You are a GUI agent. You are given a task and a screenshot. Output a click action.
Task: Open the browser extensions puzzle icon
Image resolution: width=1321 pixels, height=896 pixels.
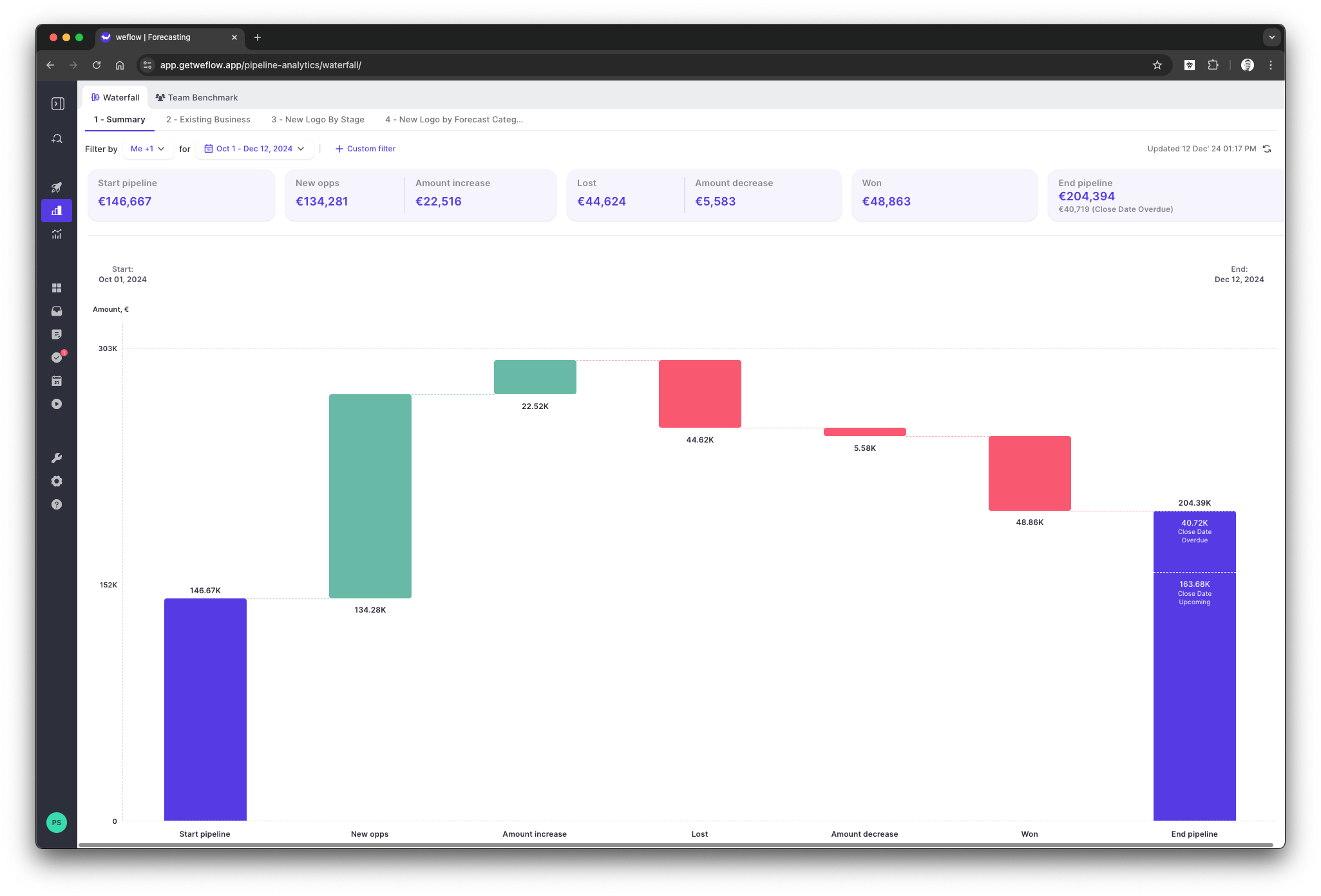point(1213,65)
